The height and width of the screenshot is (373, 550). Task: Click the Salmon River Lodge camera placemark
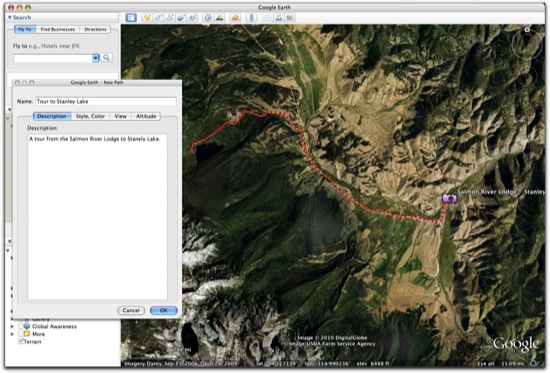(449, 198)
